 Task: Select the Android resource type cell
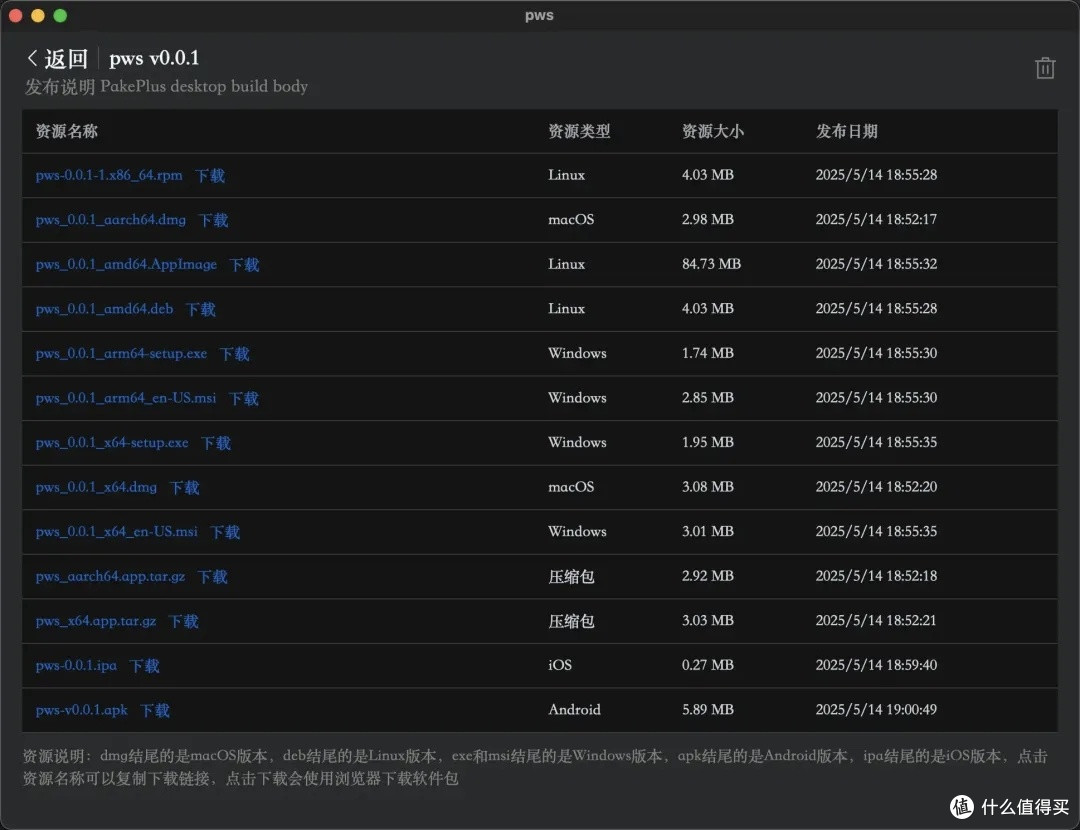[x=574, y=709]
